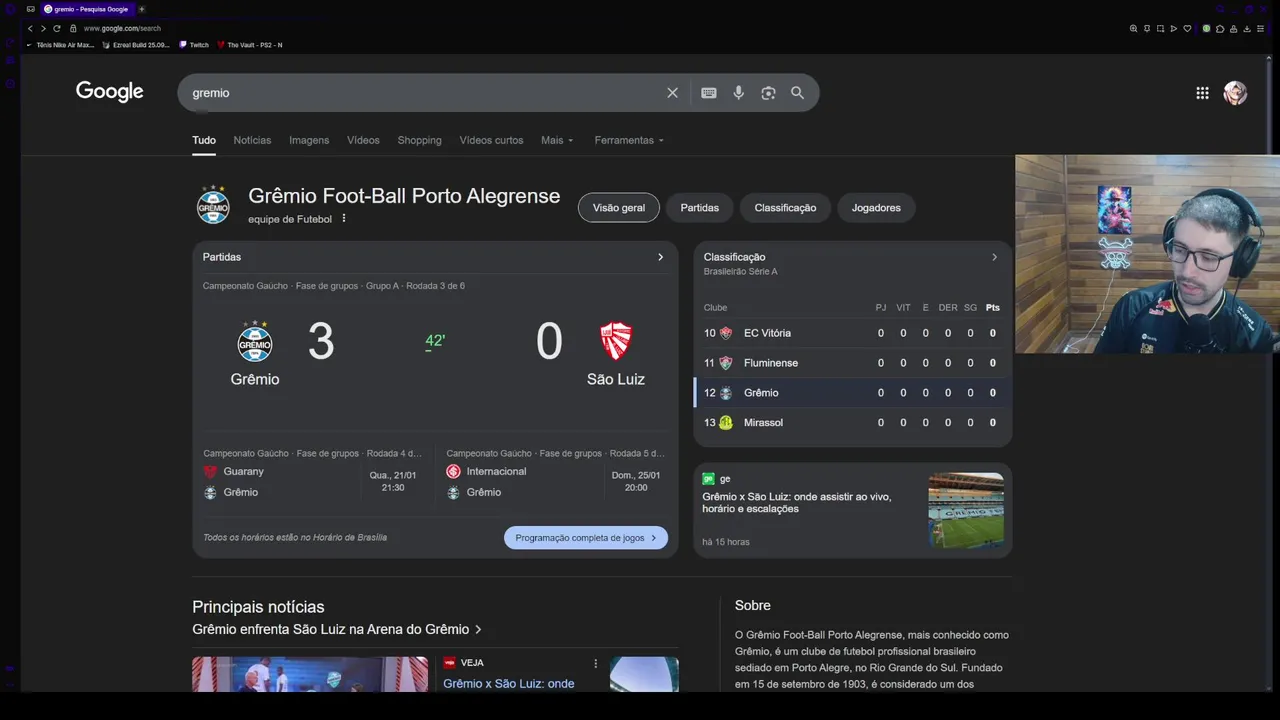Click the São Luiz team crest
The height and width of the screenshot is (720, 1280).
click(616, 341)
